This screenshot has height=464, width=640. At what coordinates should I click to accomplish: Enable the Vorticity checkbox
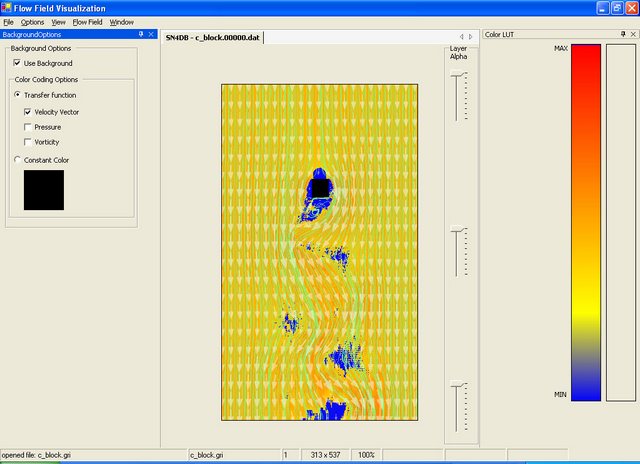click(x=28, y=142)
